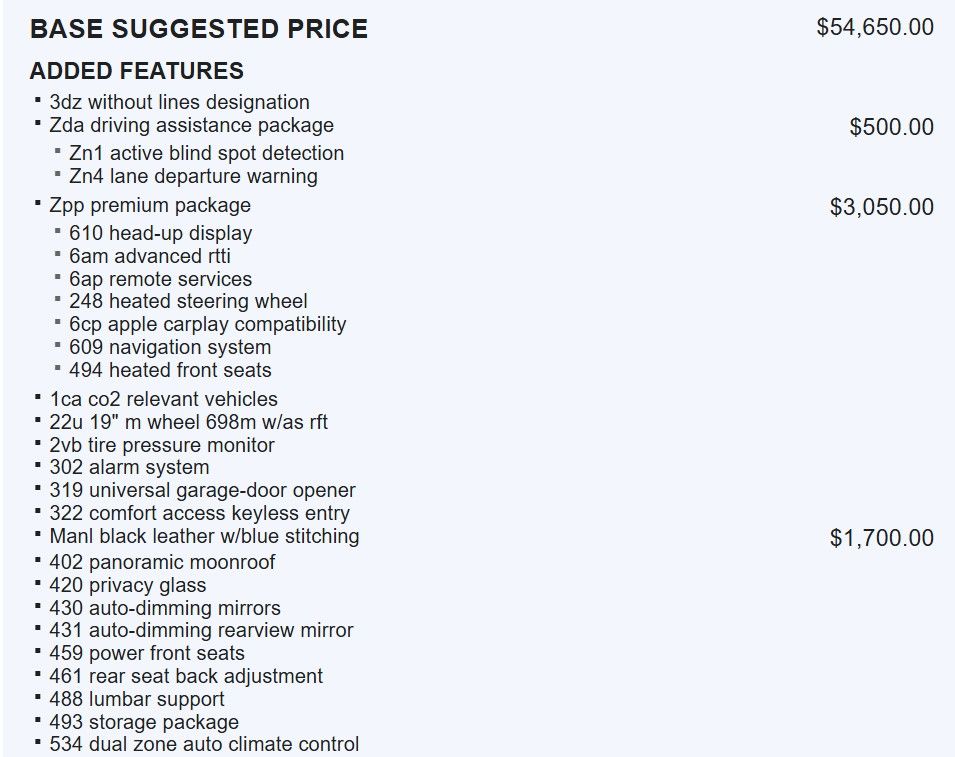This screenshot has width=955, height=757.
Task: Select 22u 19" m wheel entry
Action: pyautogui.click(x=188, y=422)
